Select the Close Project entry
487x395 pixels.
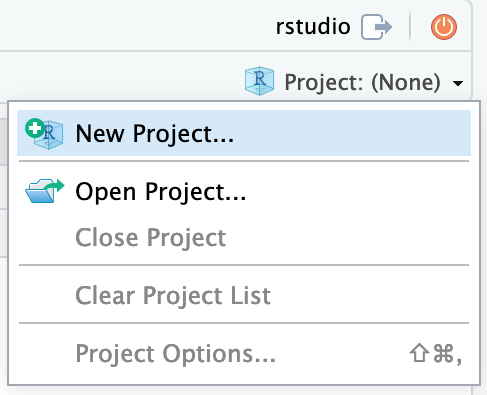point(151,238)
